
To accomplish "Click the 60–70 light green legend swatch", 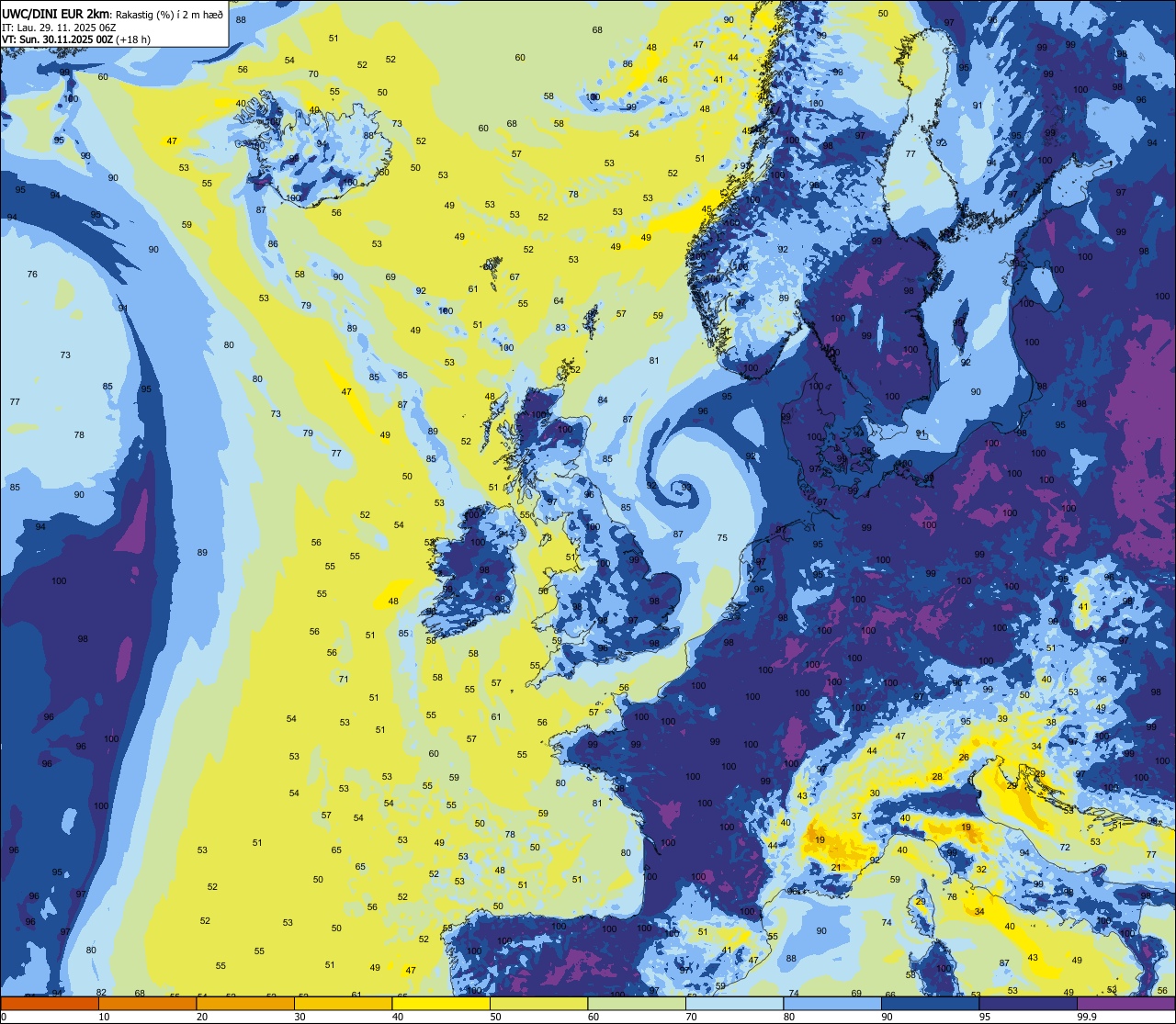I will [637, 1004].
